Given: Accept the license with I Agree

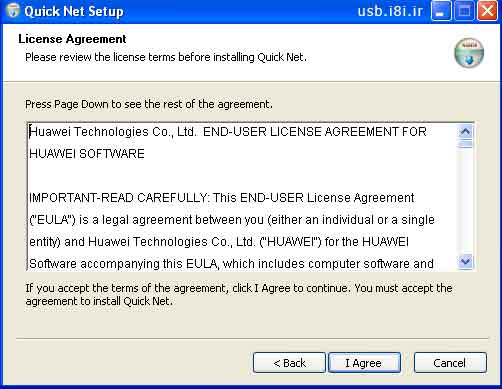Looking at the screenshot, I should pos(364,363).
